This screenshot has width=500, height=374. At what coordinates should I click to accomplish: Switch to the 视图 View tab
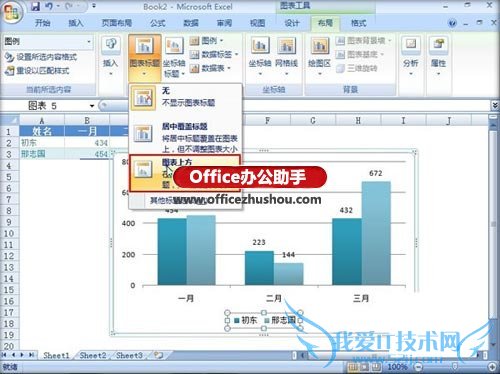pos(258,23)
